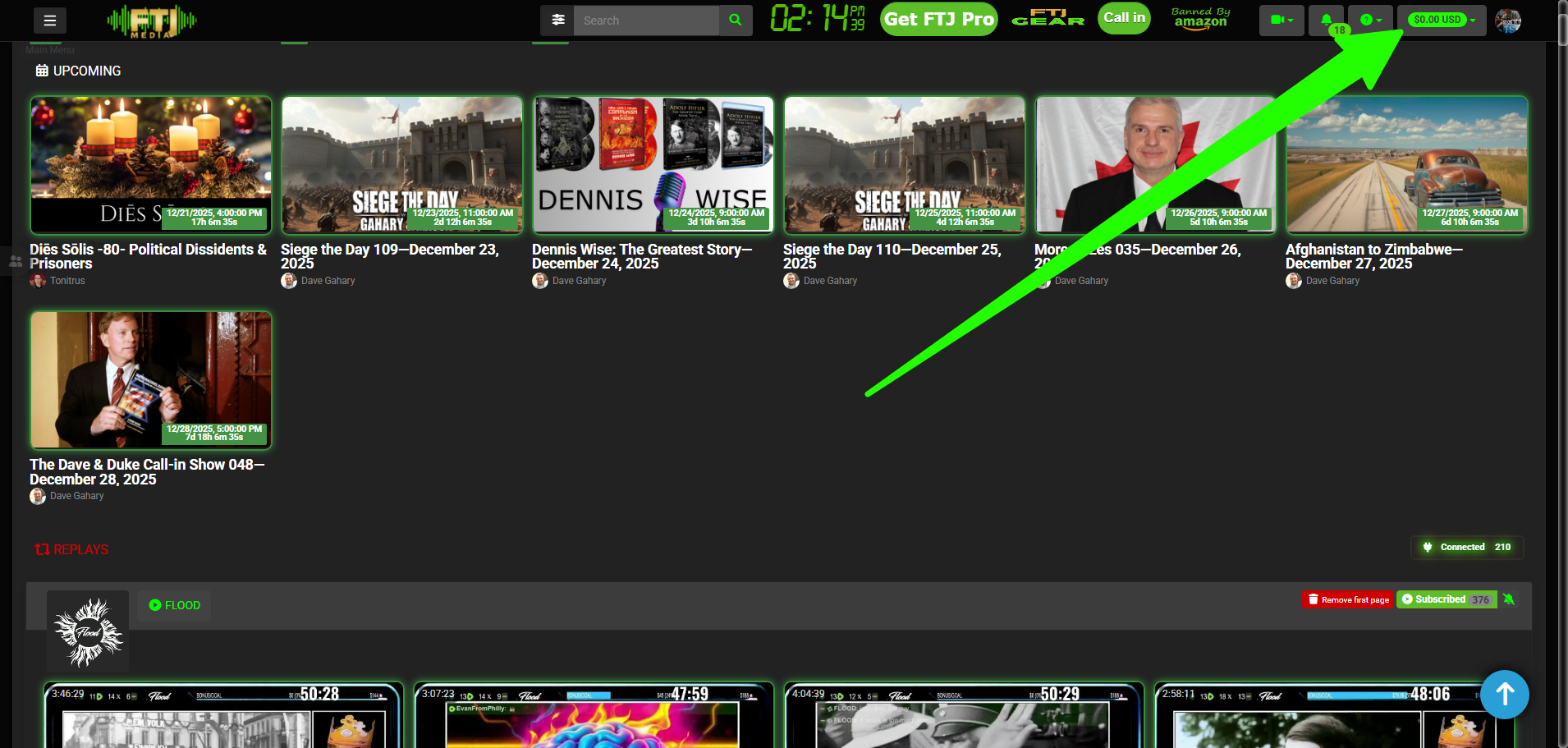The width and height of the screenshot is (1568, 748).
Task: Click the FTJ Media logo
Action: tap(152, 21)
